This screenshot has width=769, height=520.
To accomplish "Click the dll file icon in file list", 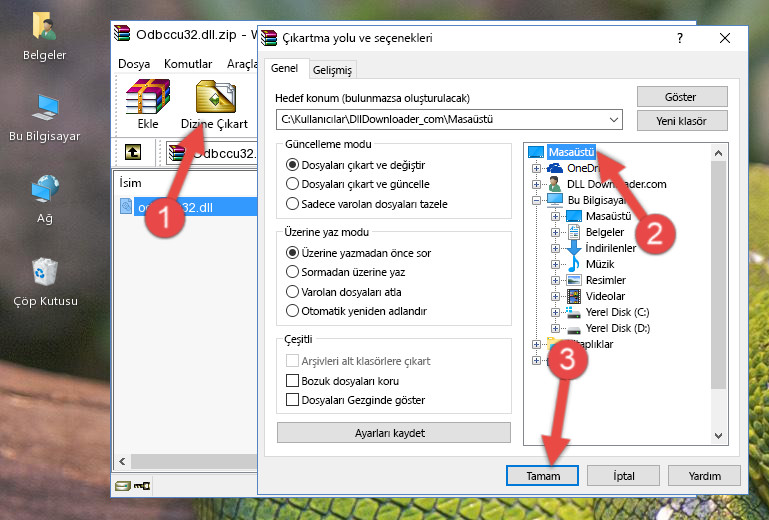I will pyautogui.click(x=126, y=207).
